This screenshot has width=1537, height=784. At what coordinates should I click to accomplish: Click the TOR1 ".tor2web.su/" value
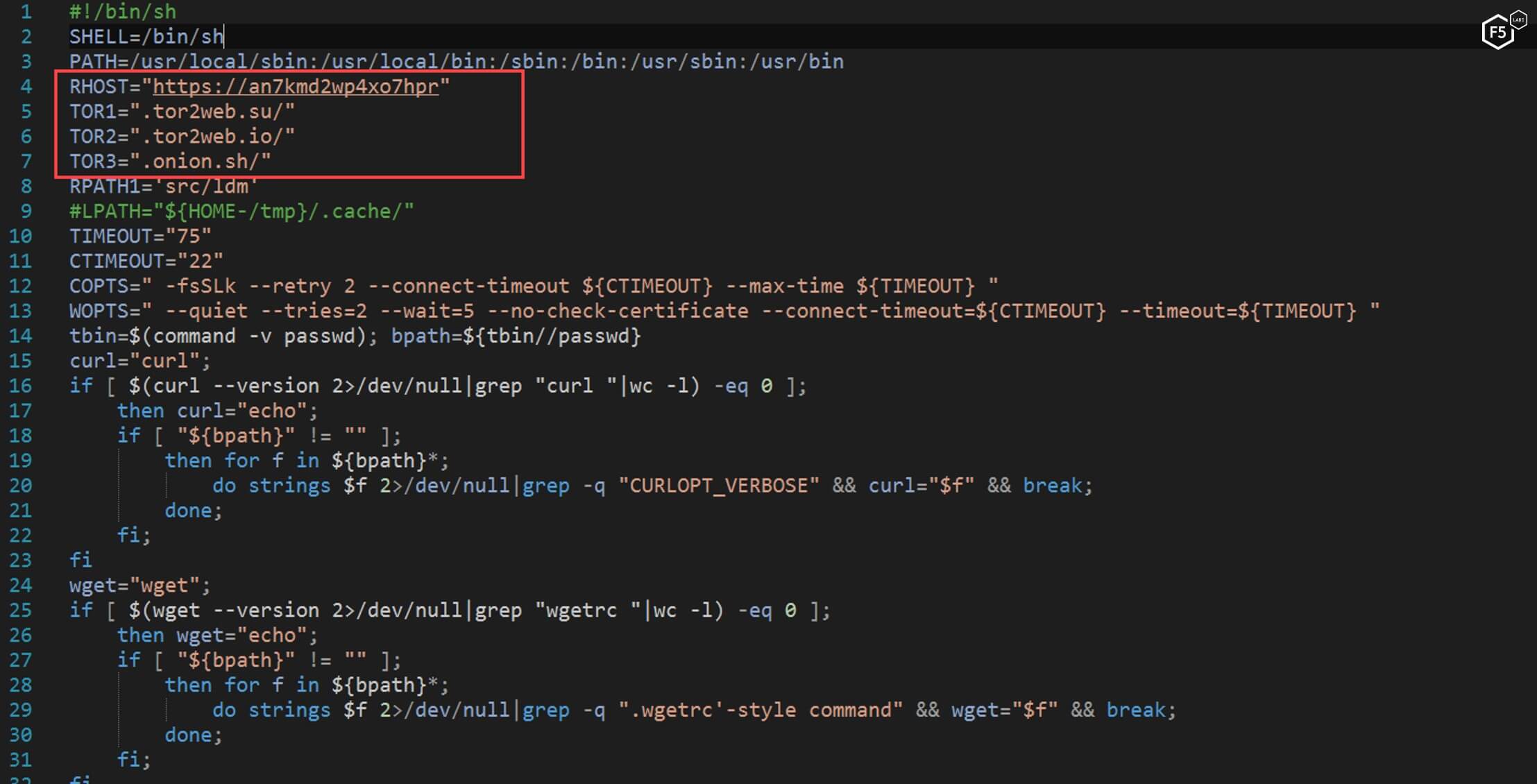pyautogui.click(x=212, y=112)
